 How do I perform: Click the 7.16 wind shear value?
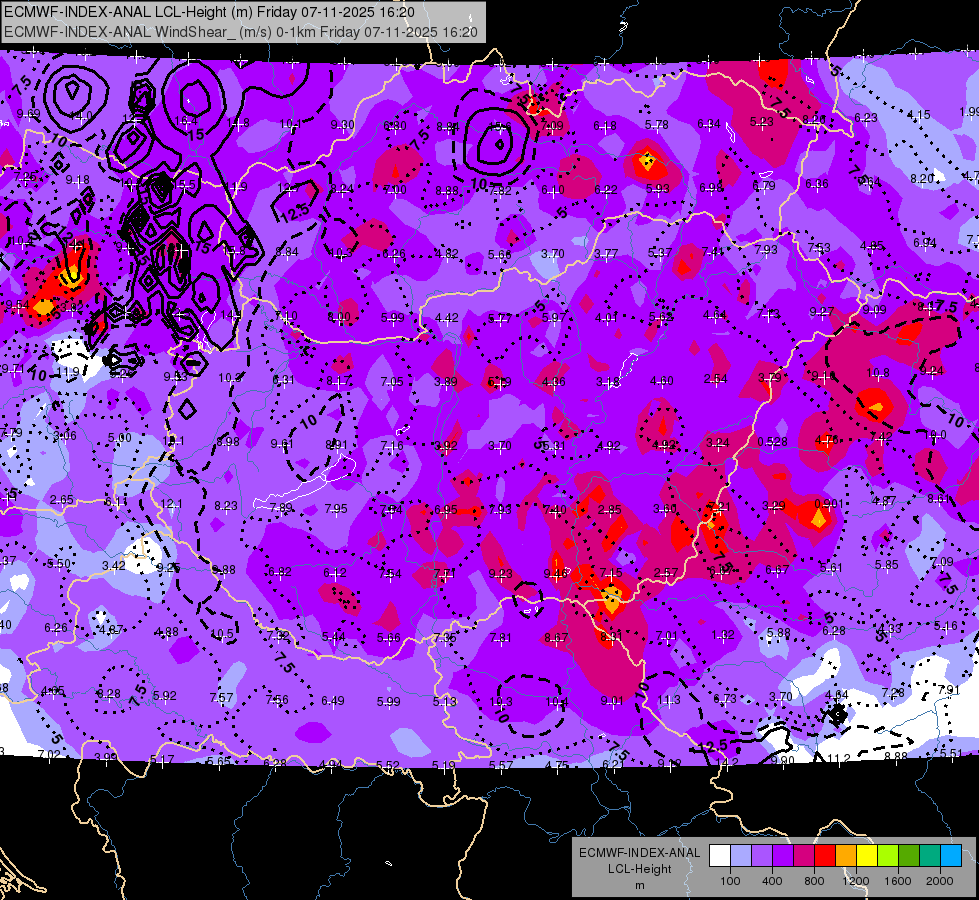click(x=392, y=445)
